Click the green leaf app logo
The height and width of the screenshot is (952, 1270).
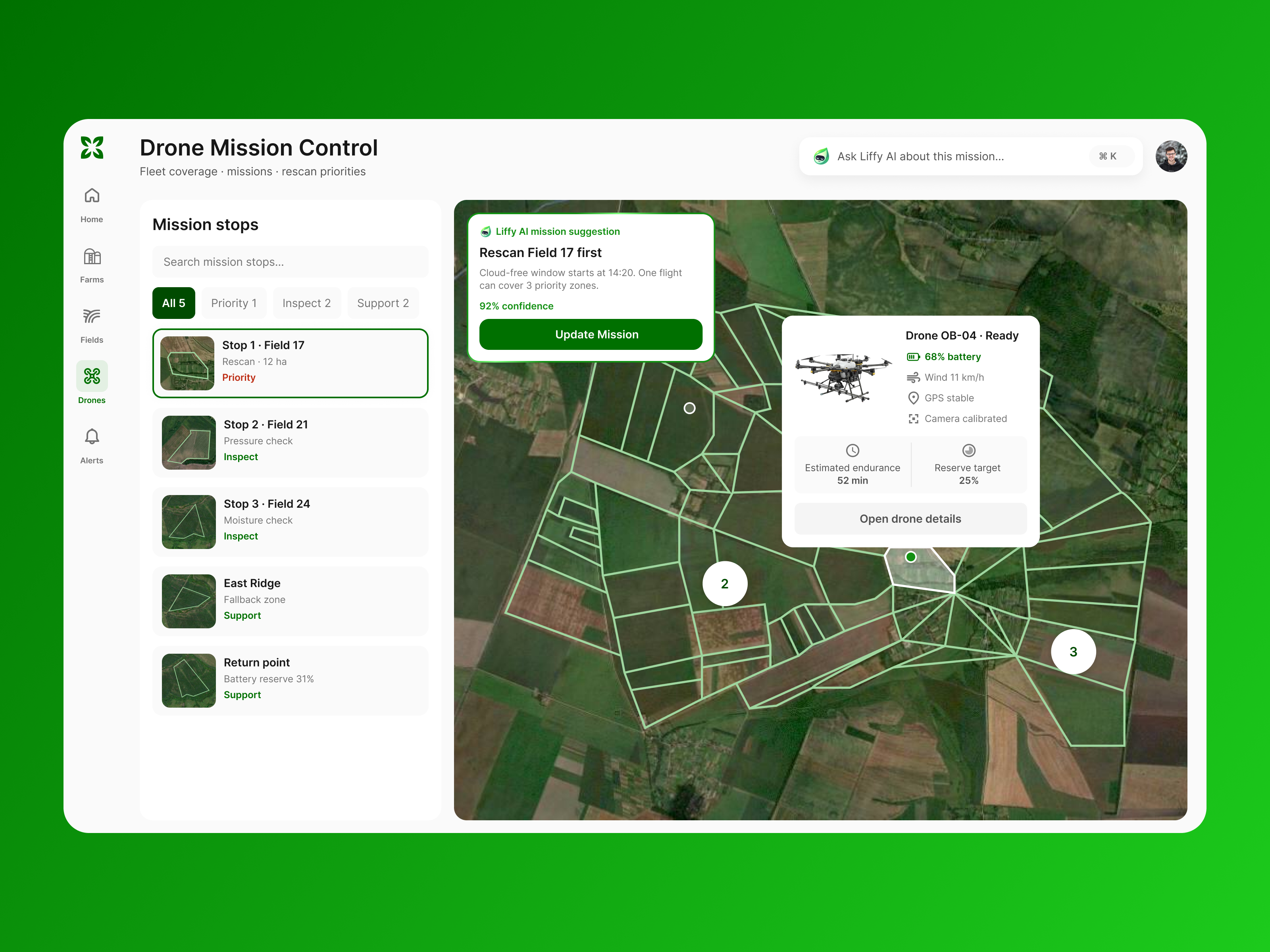pyautogui.click(x=92, y=148)
